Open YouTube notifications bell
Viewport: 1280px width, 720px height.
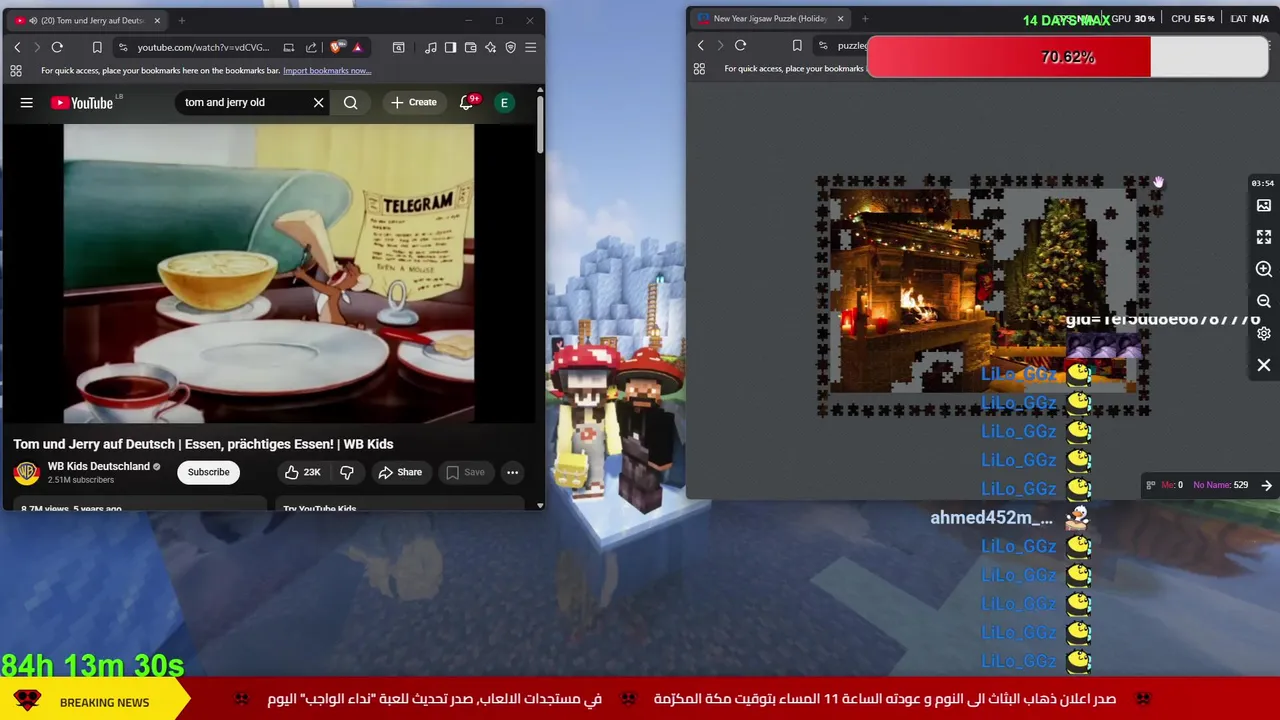tap(466, 102)
